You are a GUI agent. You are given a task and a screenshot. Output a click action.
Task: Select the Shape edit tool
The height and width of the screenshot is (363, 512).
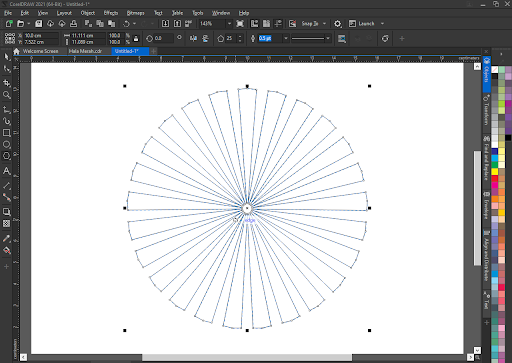6,69
